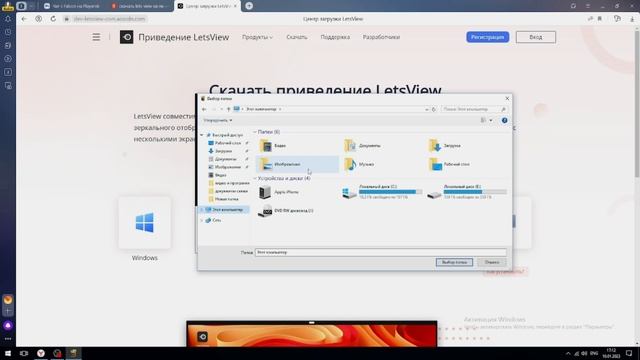This screenshot has width=640, height=360.
Task: Open the Разработчики menu item
Action: click(381, 37)
